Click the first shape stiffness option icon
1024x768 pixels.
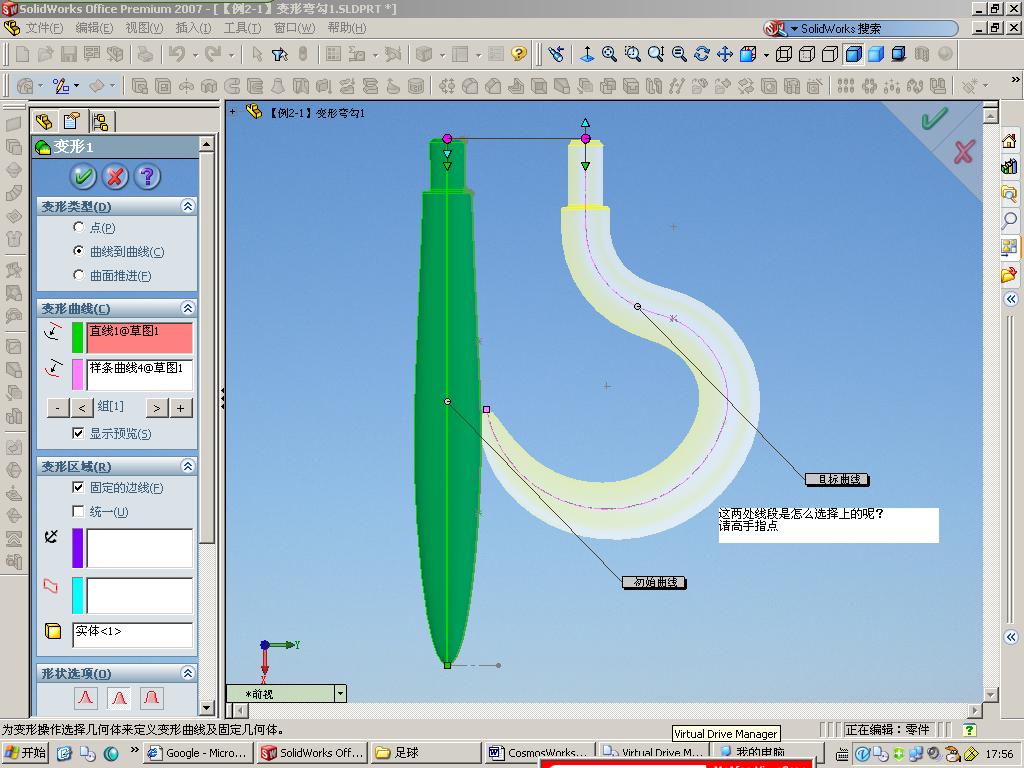(86, 697)
